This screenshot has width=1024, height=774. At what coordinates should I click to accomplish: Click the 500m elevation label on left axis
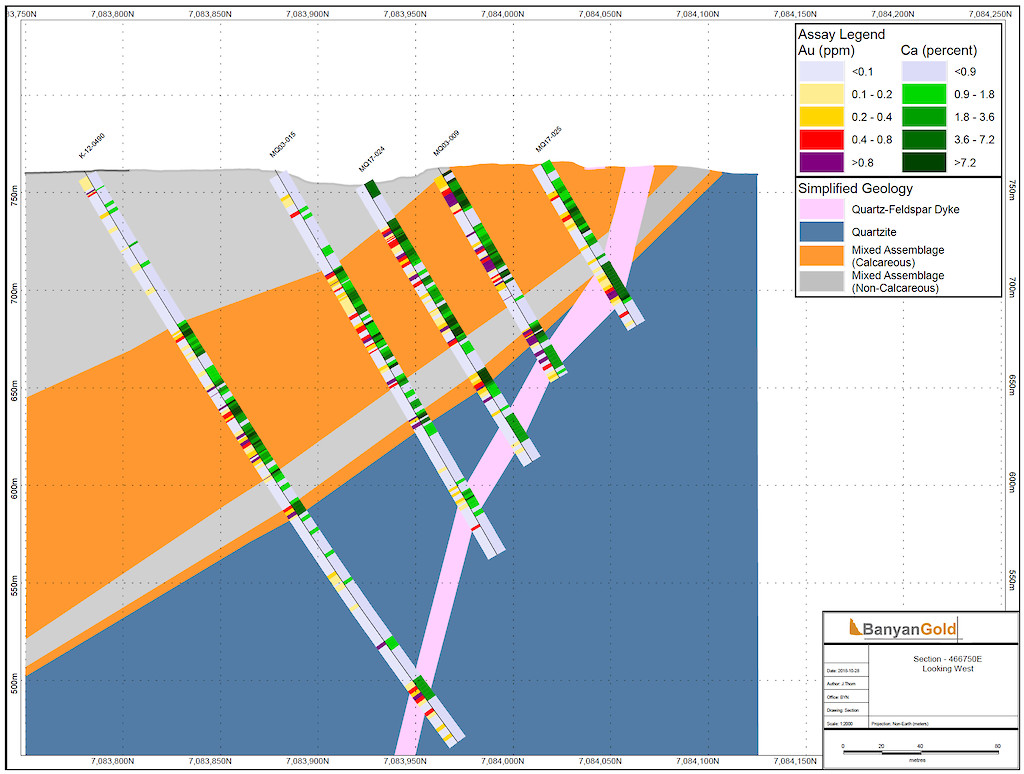coord(15,683)
